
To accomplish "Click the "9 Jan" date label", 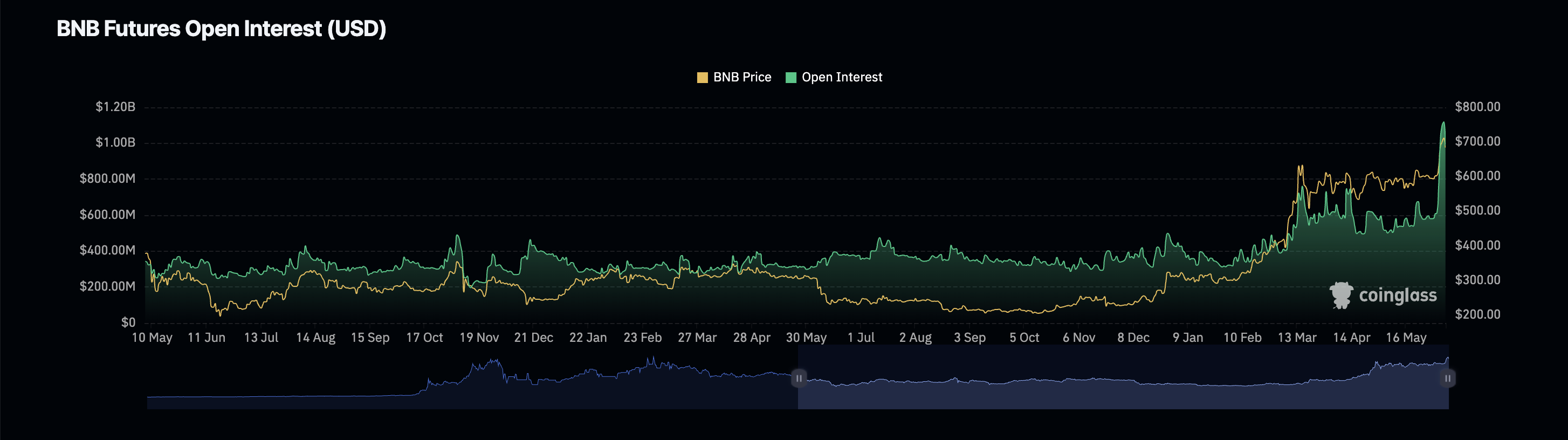I will (x=1188, y=338).
